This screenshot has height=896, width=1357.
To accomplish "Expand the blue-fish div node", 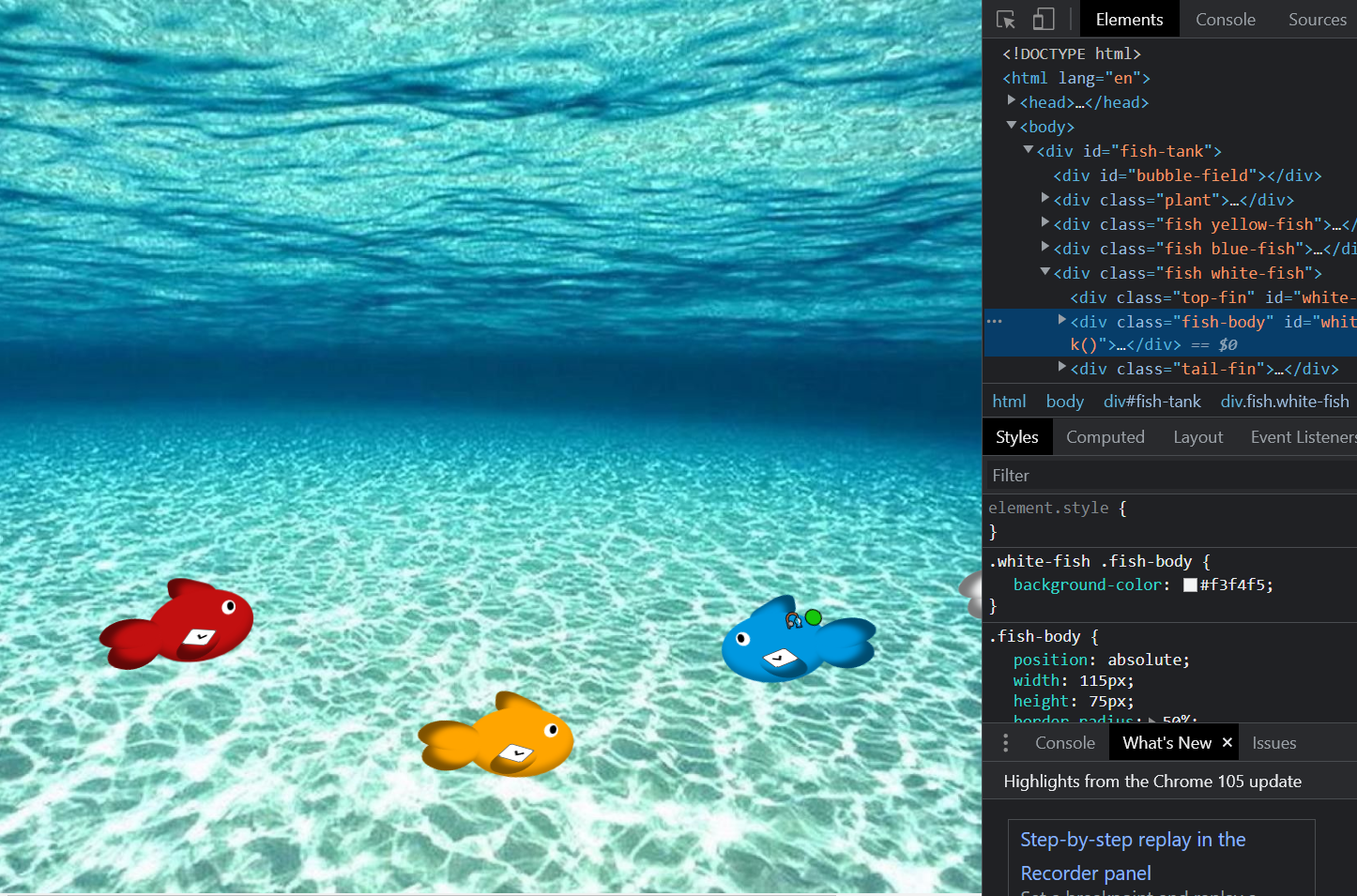I will pyautogui.click(x=1045, y=247).
